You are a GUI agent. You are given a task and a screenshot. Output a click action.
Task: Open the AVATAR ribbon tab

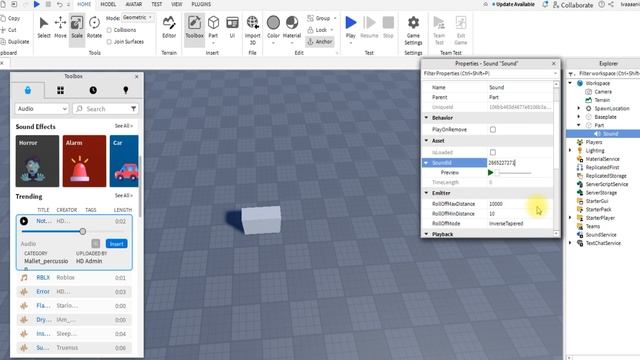coord(134,4)
